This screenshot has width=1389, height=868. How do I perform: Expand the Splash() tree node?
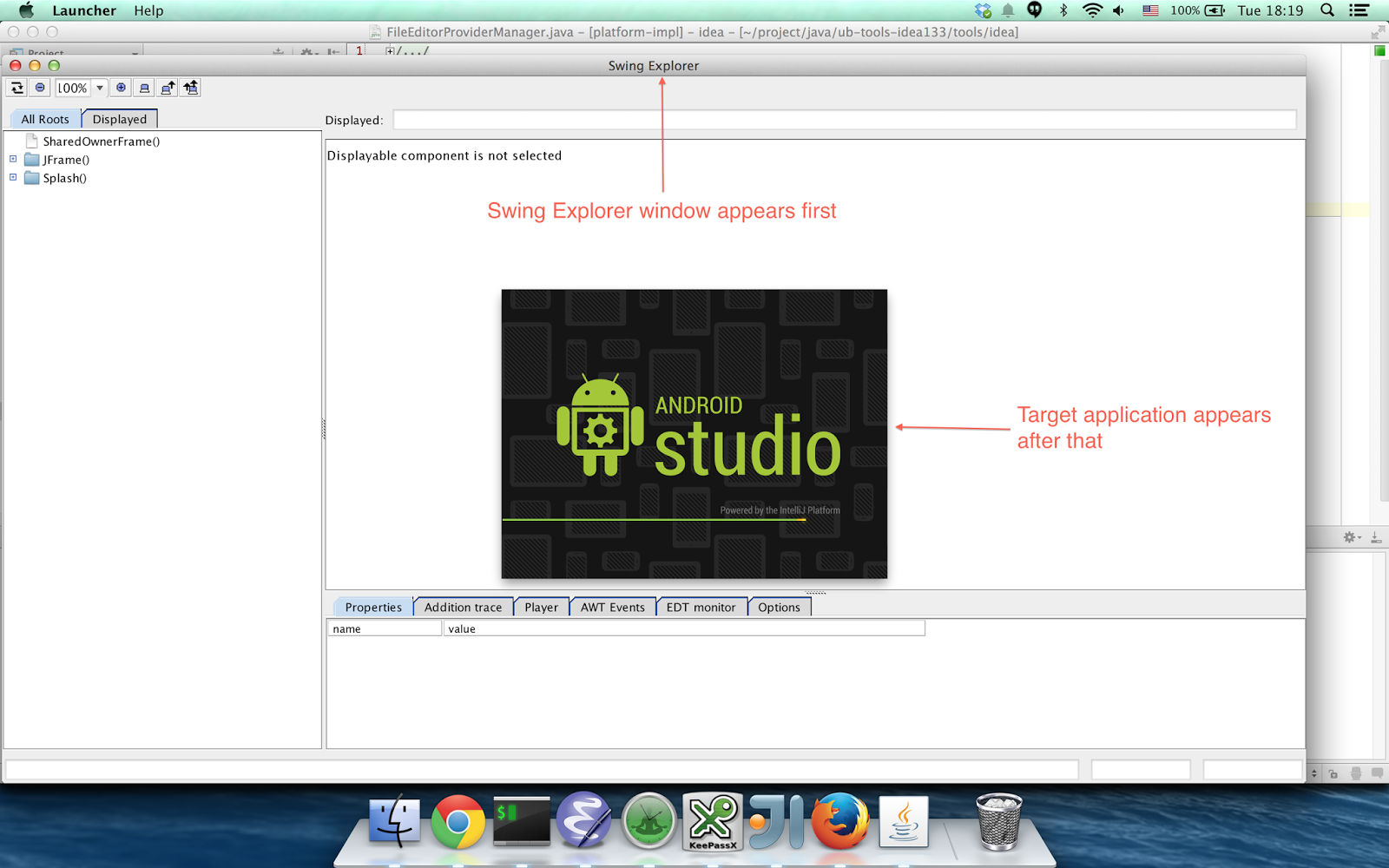pyautogui.click(x=12, y=177)
